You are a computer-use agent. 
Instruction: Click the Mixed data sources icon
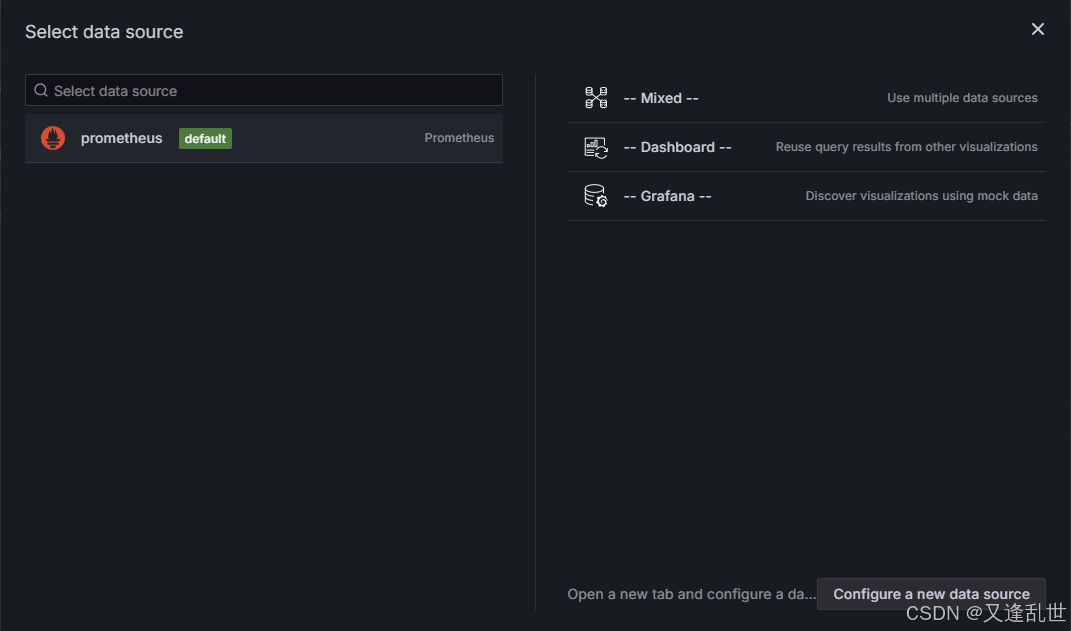596,98
